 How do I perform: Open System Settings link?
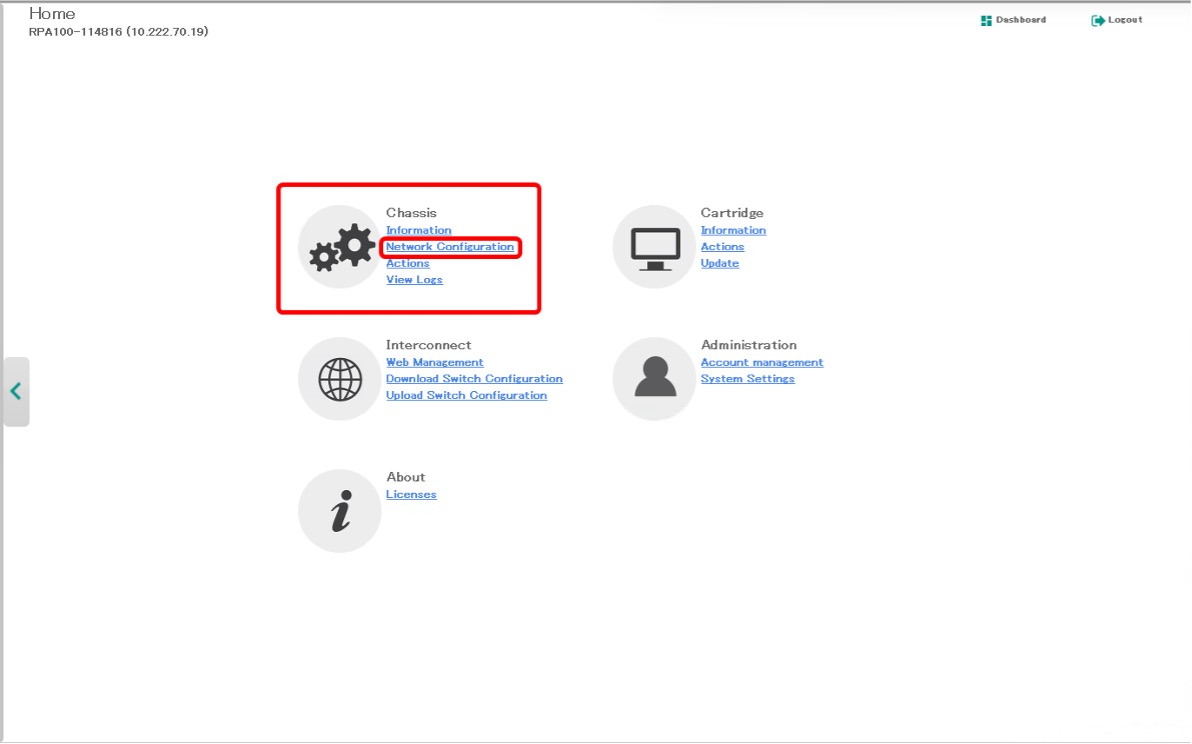point(747,379)
